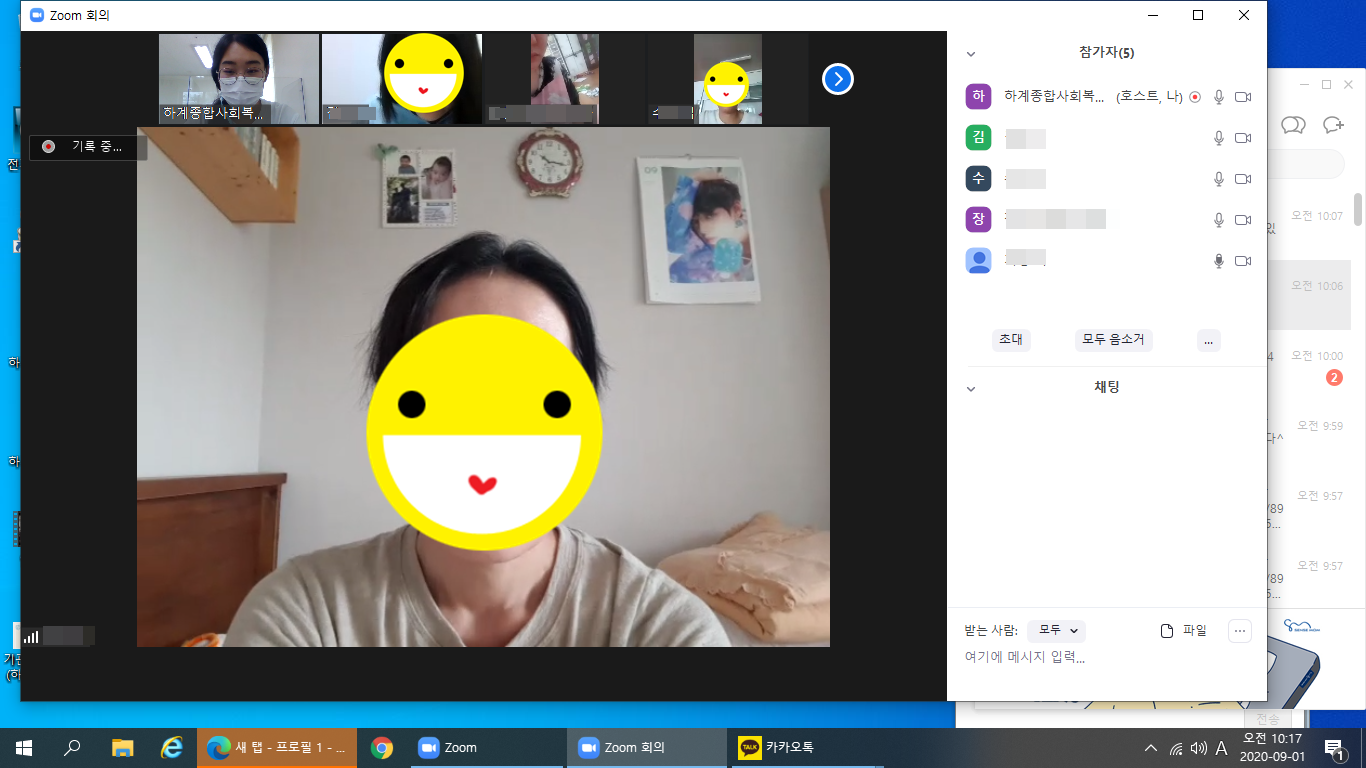This screenshot has width=1366, height=768.
Task: Toggle camera icon for 하계종합사회복 host participant
Action: [1243, 97]
